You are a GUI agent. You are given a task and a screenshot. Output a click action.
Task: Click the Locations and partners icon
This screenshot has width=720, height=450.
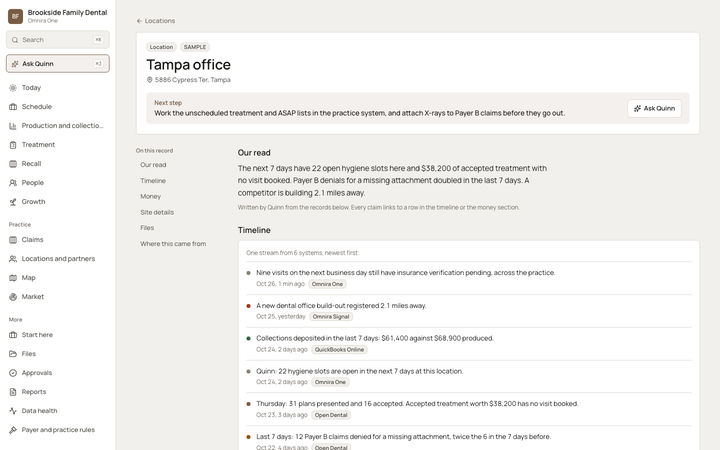[13, 259]
